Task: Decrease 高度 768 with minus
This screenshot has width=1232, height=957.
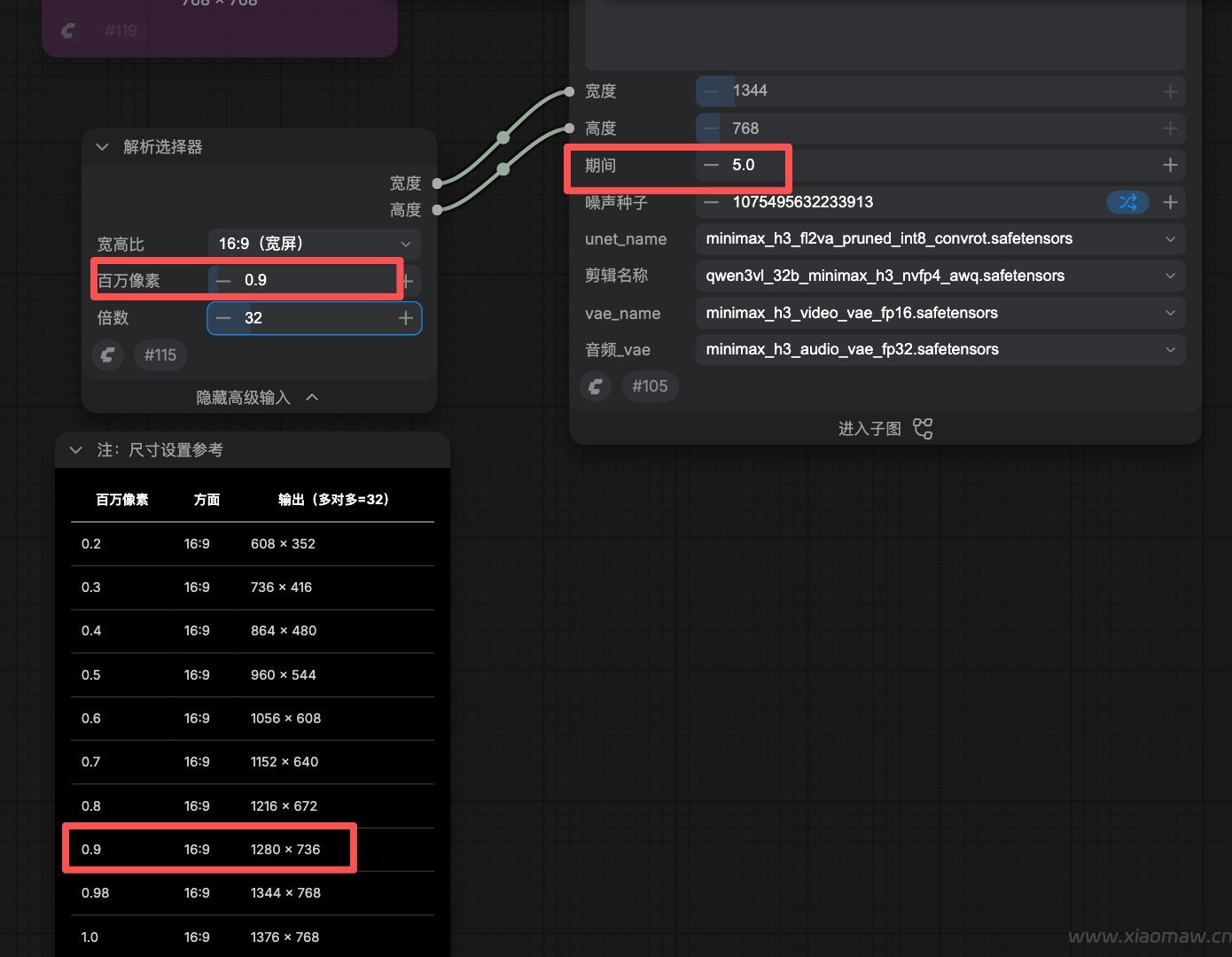Action: [x=711, y=128]
